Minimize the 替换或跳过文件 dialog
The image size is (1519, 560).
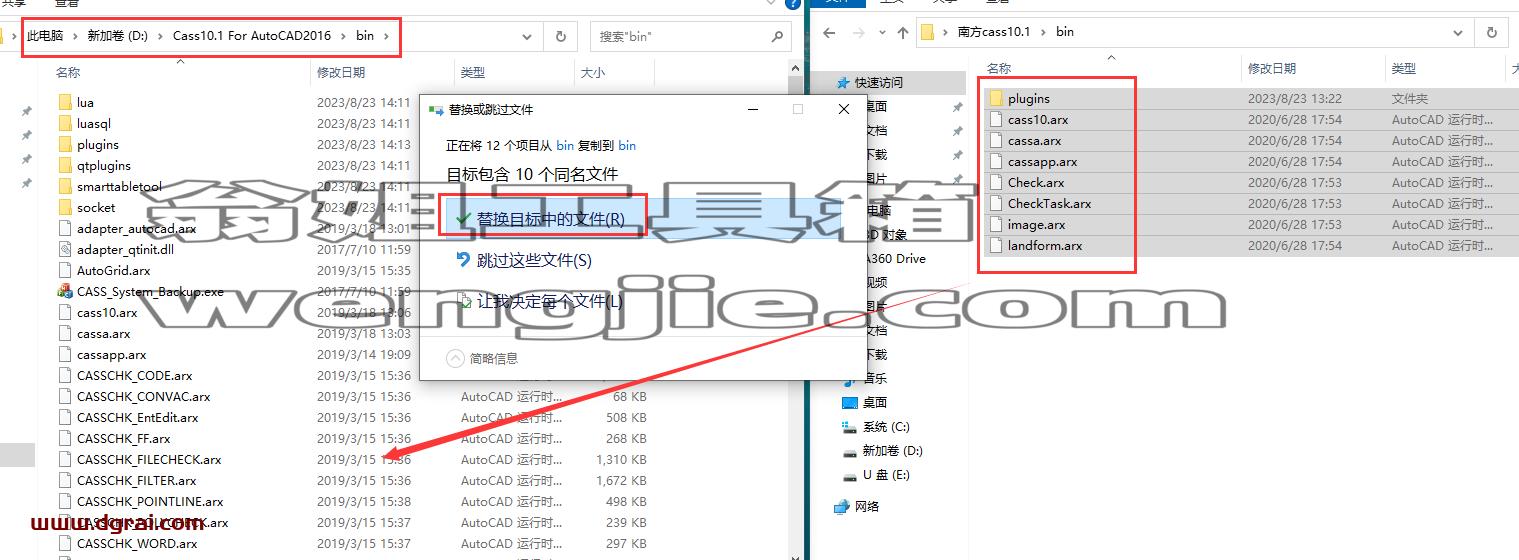pyautogui.click(x=752, y=109)
